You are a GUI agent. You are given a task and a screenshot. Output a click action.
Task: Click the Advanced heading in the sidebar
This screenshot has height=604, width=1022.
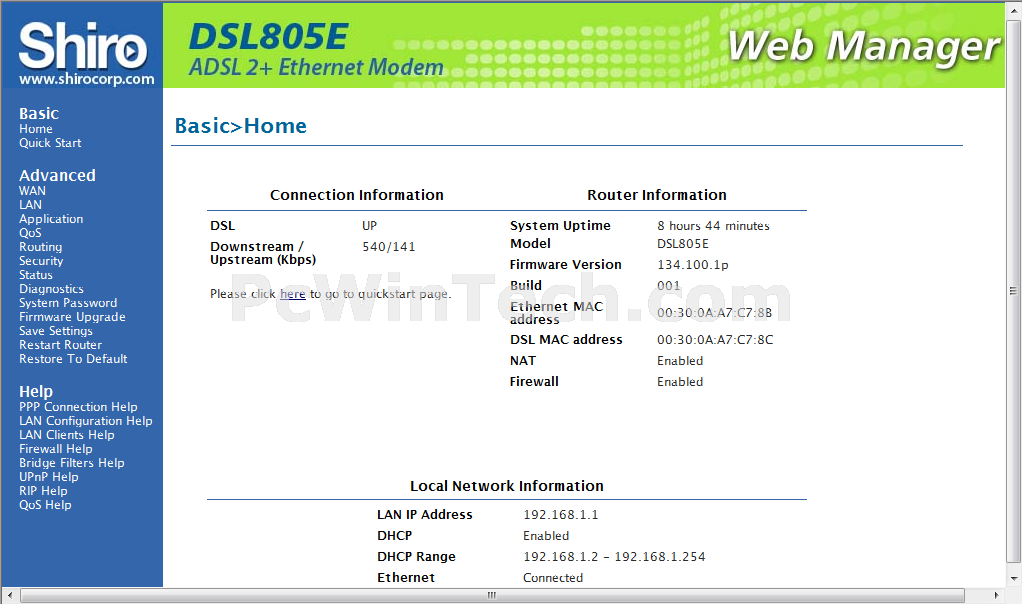pos(57,175)
